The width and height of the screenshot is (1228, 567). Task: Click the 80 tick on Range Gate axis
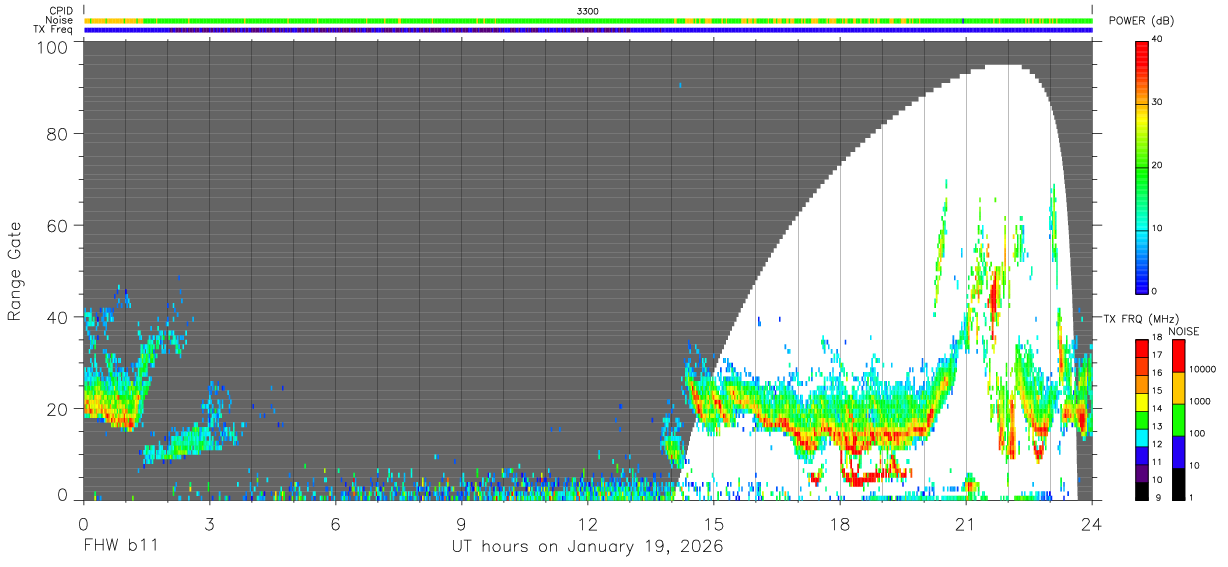(x=56, y=133)
